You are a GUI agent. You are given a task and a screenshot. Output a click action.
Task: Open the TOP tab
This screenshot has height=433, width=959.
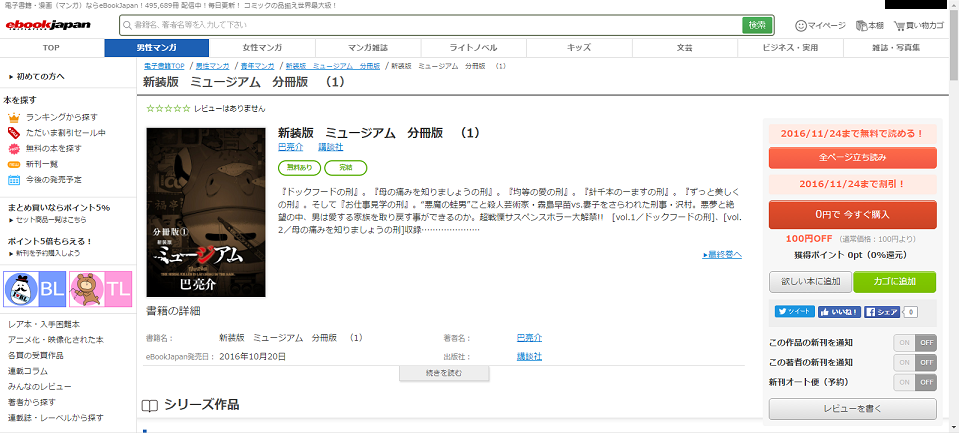(x=52, y=48)
